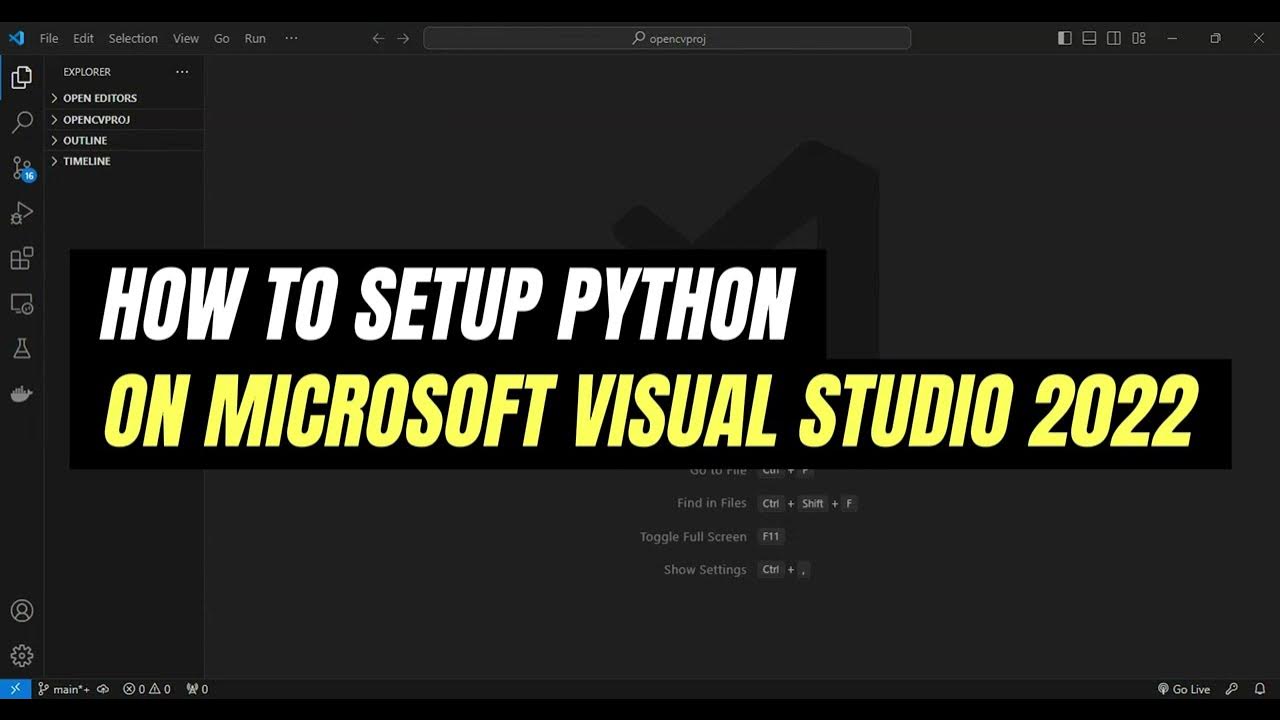This screenshot has height=720, width=1280.
Task: Click the EXPLORER panel title
Action: tap(87, 72)
